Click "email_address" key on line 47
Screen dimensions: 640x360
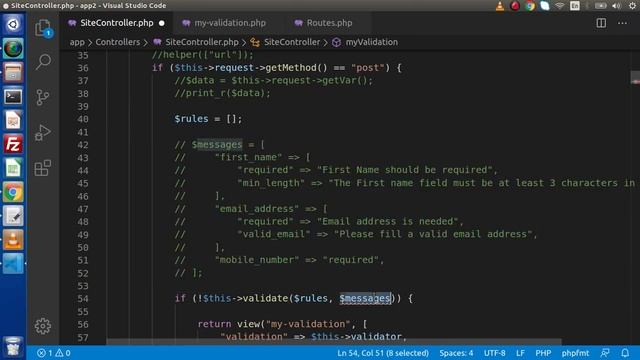256,209
